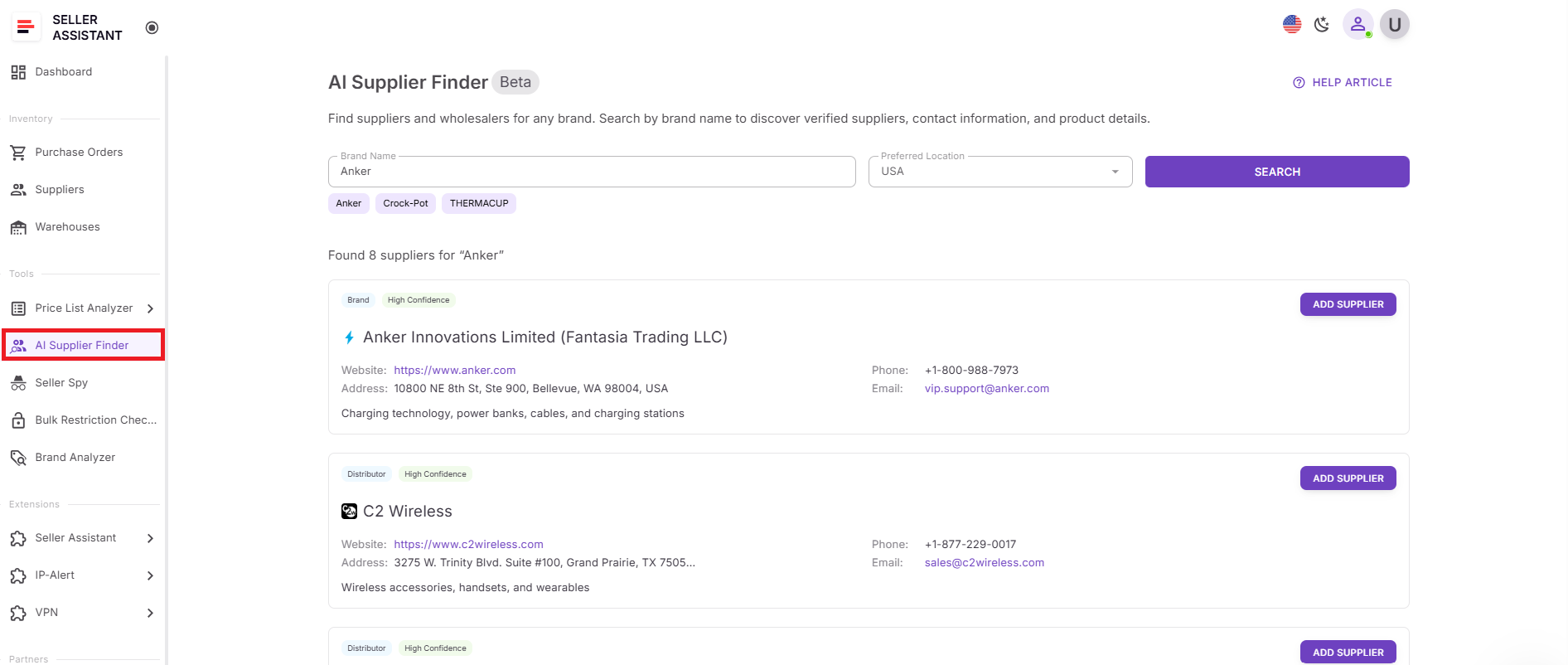Click the AI Supplier Finder icon
1568x665 pixels.
[x=18, y=346]
